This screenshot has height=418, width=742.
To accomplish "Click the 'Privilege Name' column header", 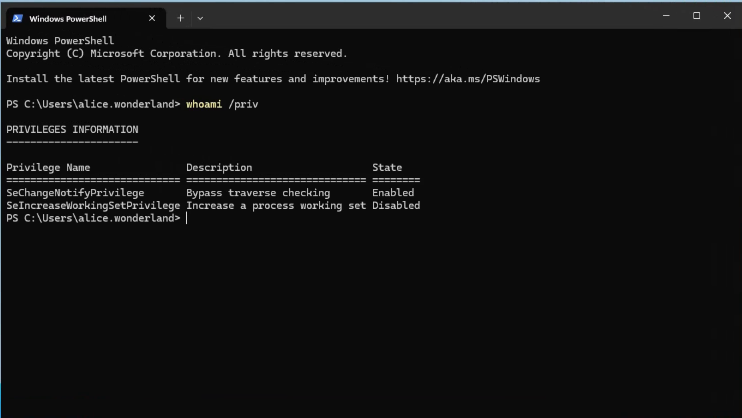I will click(x=48, y=167).
